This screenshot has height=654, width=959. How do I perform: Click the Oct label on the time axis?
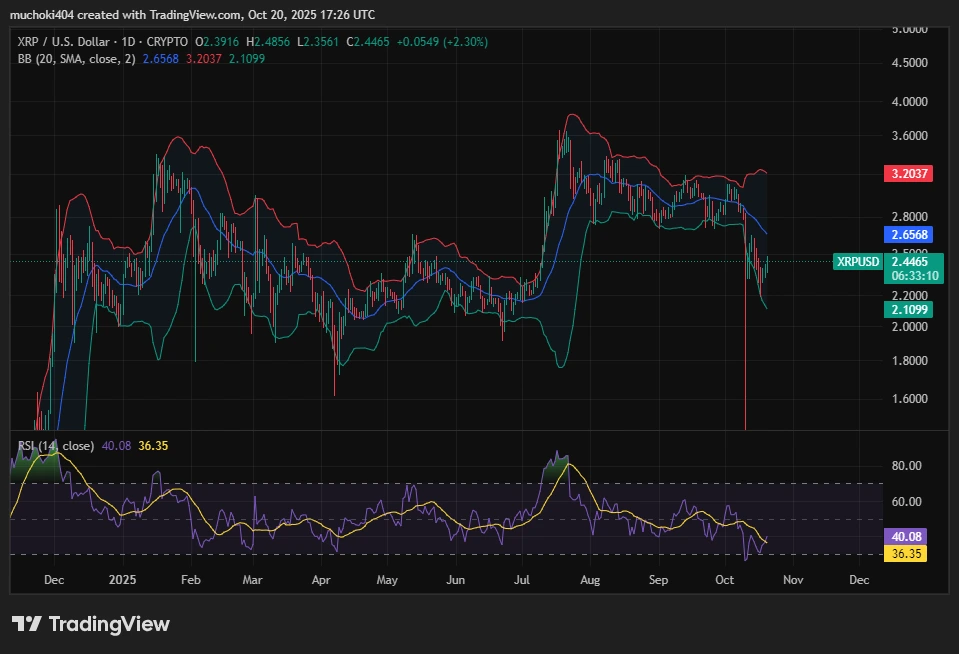pyautogui.click(x=723, y=579)
